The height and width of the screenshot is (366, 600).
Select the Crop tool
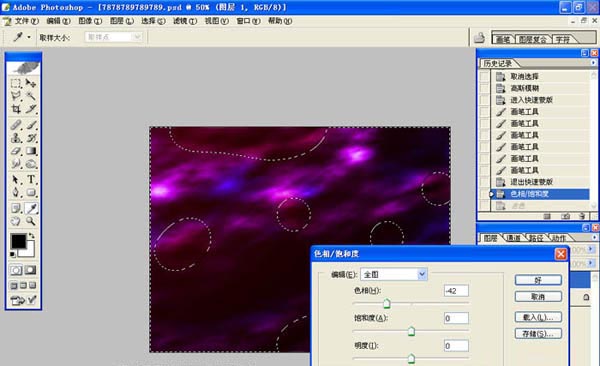[16, 109]
